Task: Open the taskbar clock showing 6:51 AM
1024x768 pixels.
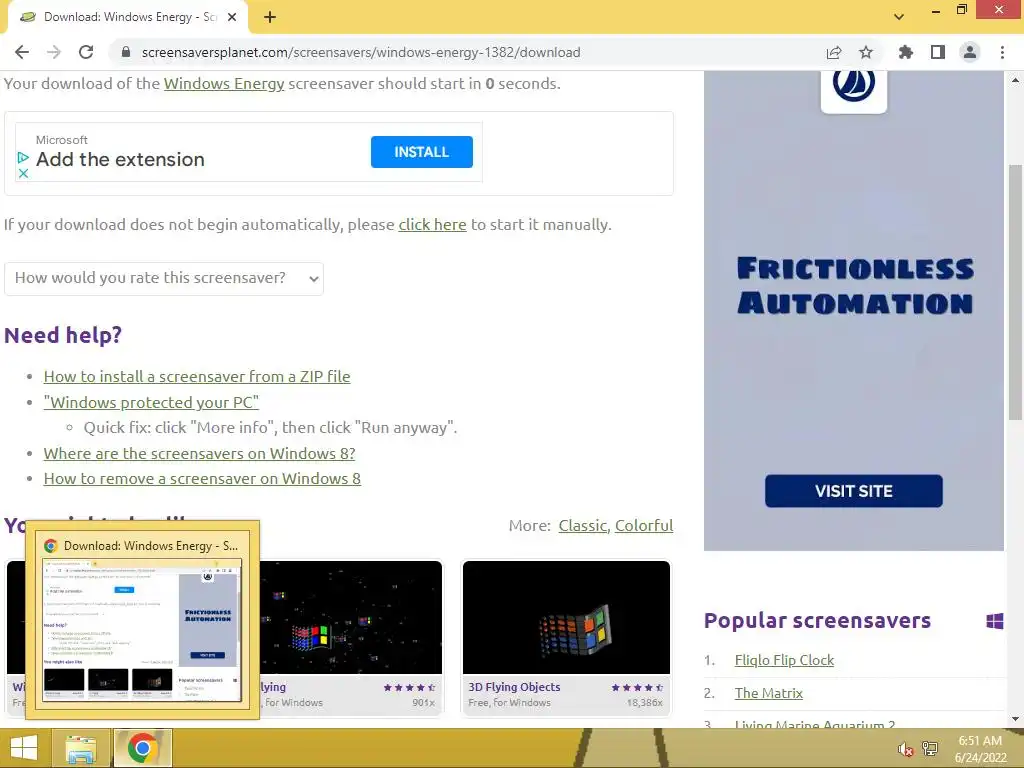Action: (980, 748)
